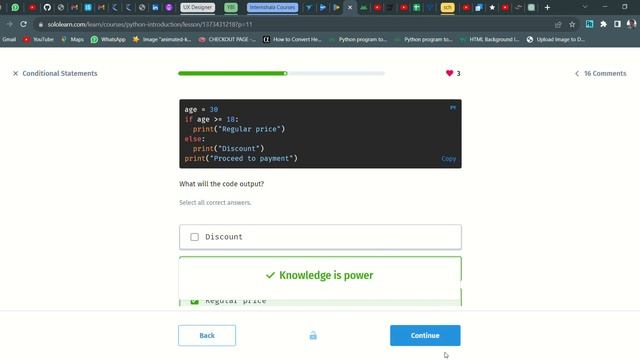Screen dimensions: 640x360
Task: Bookmark this page with the star icon
Action: [572, 24]
